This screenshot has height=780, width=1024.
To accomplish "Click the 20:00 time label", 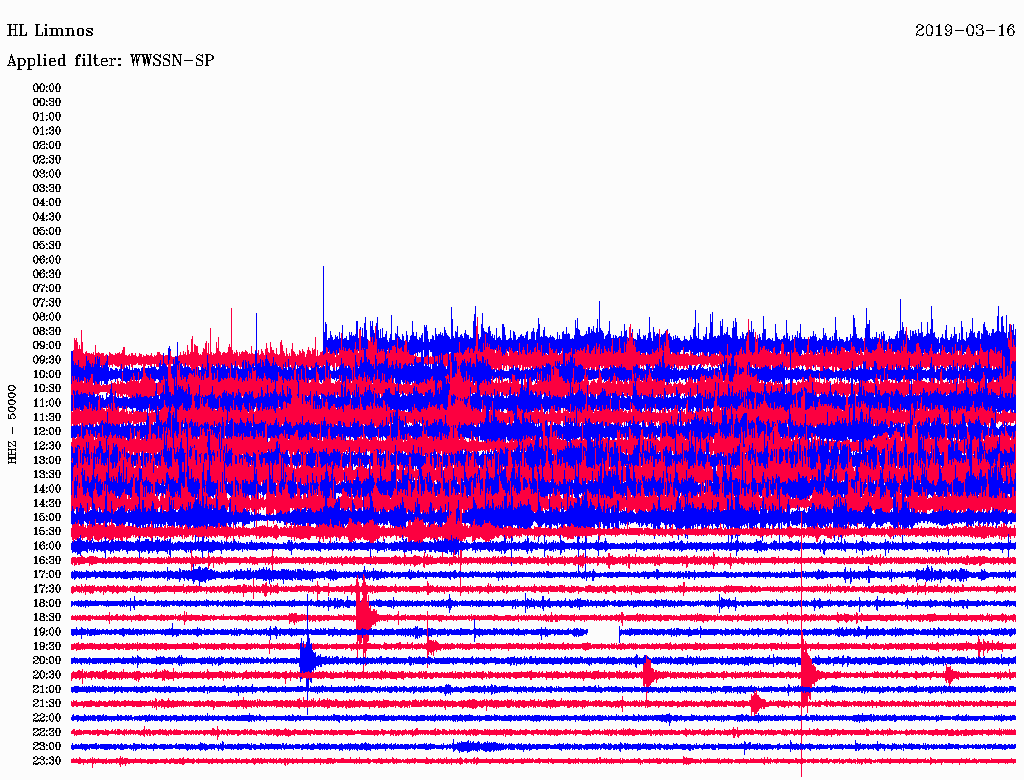I will tap(47, 661).
